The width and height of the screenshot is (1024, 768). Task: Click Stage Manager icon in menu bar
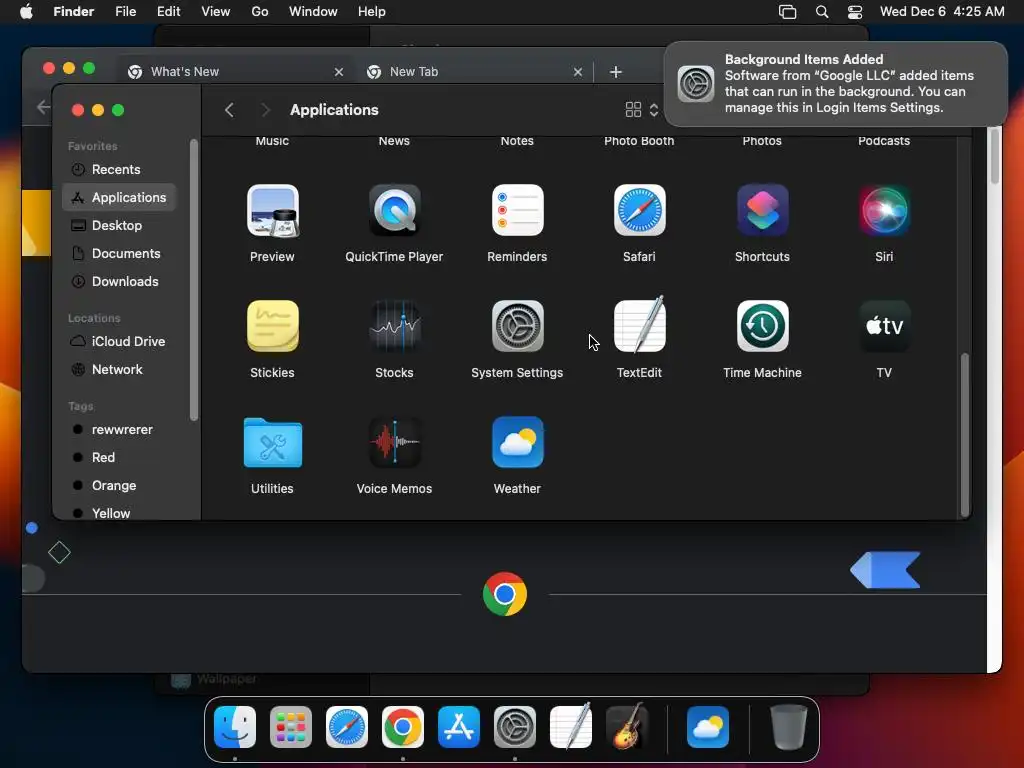point(788,12)
